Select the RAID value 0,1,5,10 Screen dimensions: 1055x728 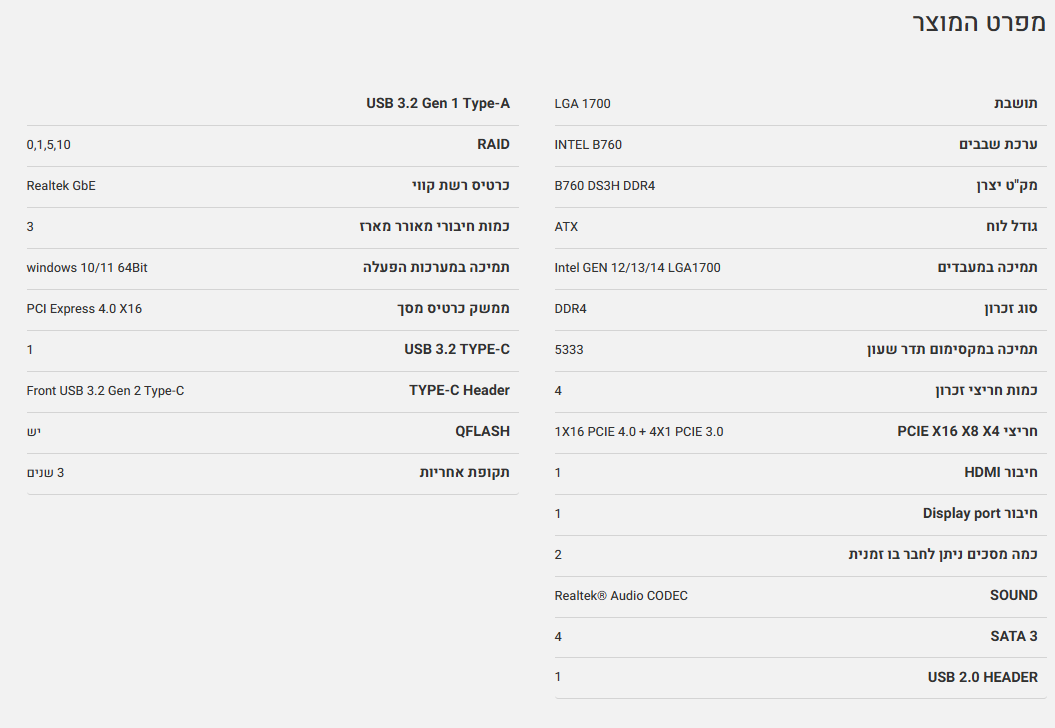click(49, 145)
